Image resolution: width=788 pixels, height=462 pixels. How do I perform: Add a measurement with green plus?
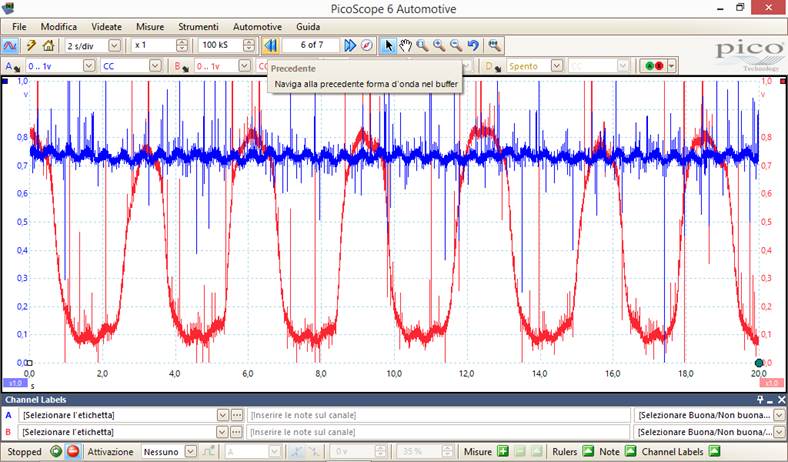(503, 451)
